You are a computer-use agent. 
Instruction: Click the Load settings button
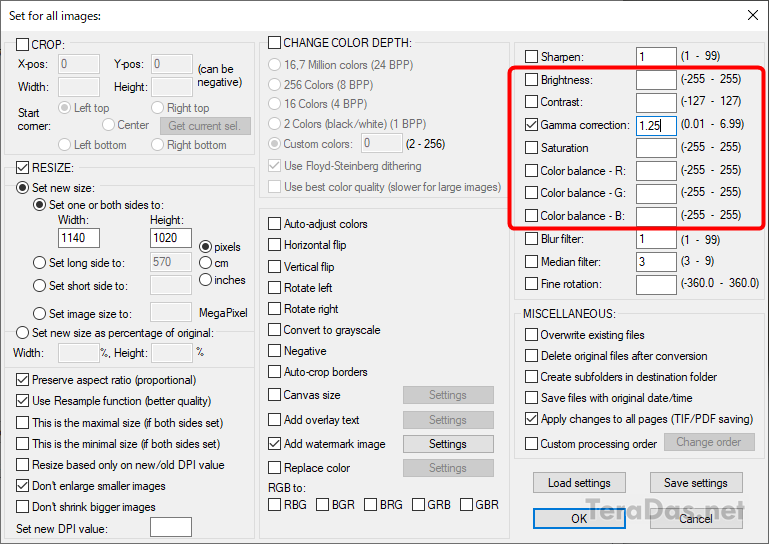pos(579,483)
